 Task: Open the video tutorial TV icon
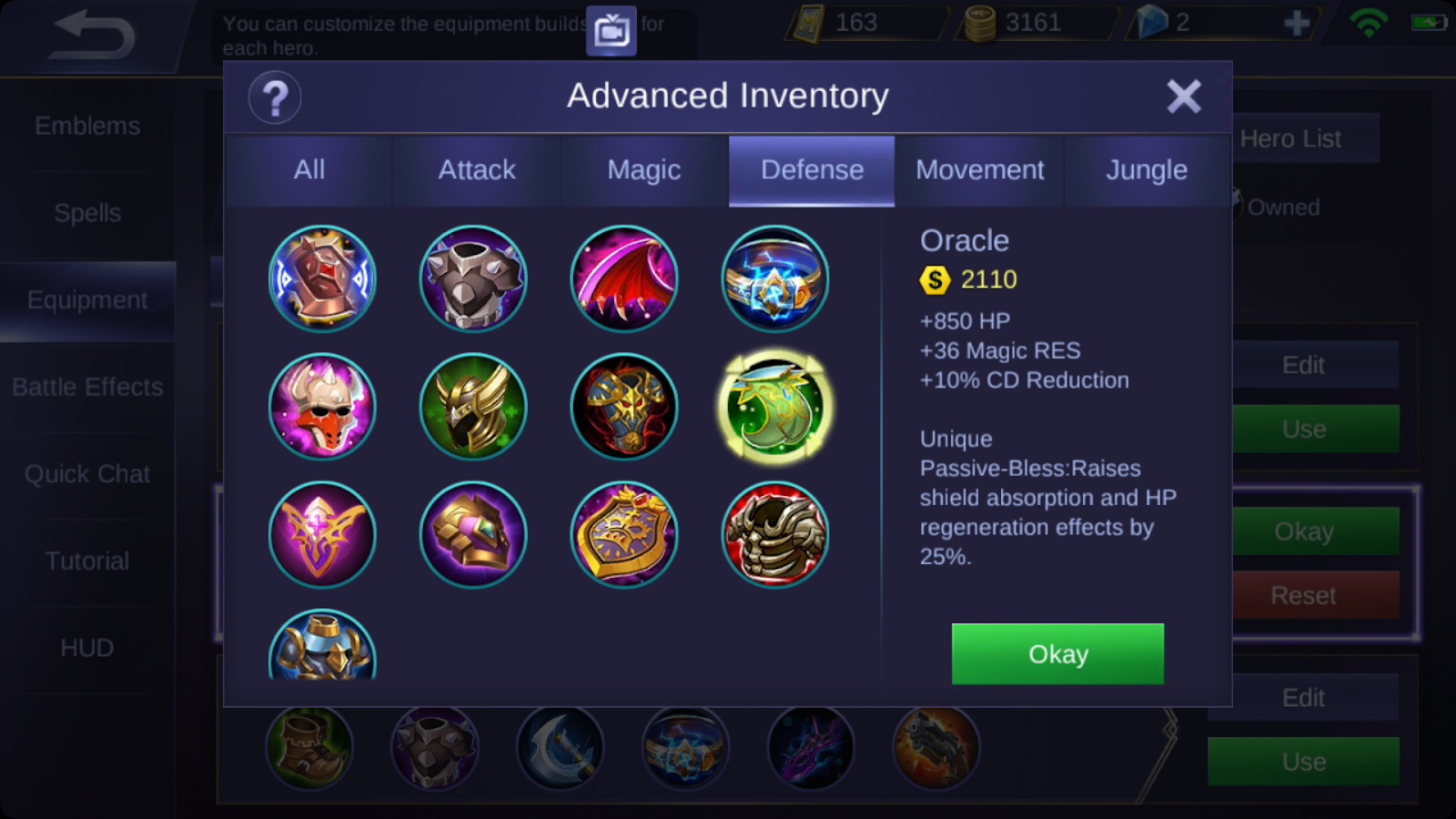click(612, 31)
